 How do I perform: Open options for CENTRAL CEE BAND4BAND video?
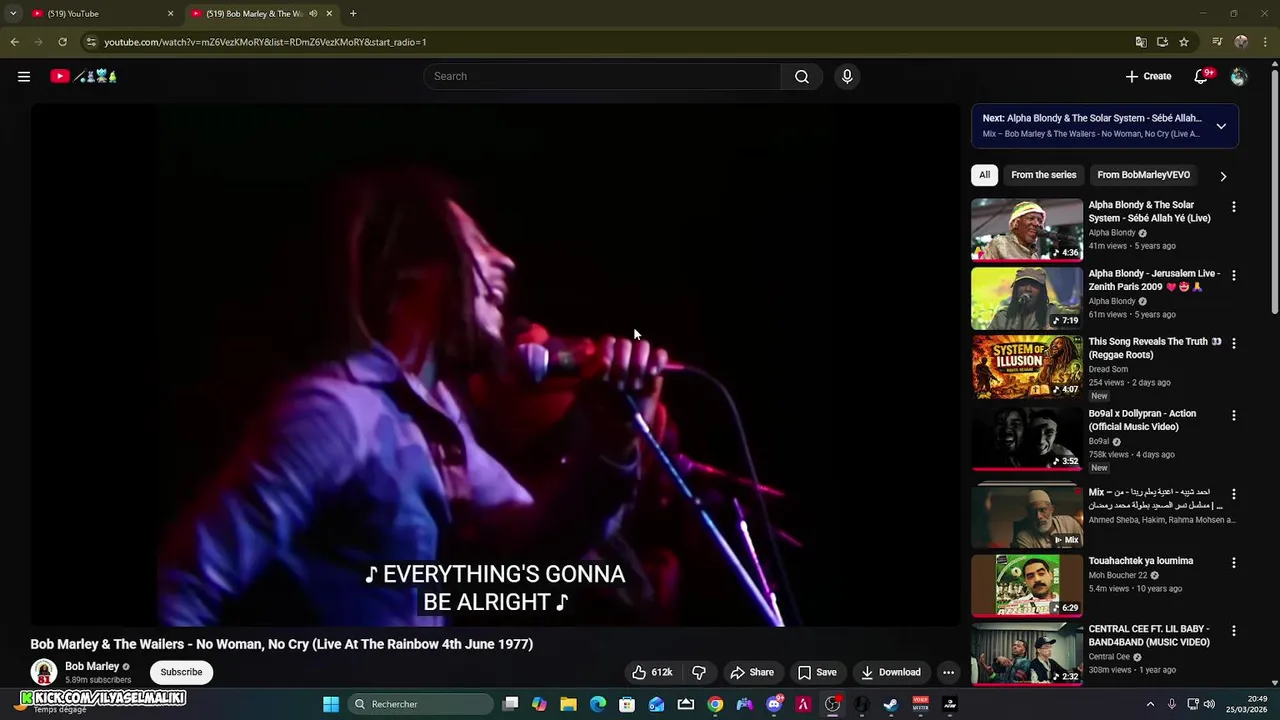pos(1233,631)
